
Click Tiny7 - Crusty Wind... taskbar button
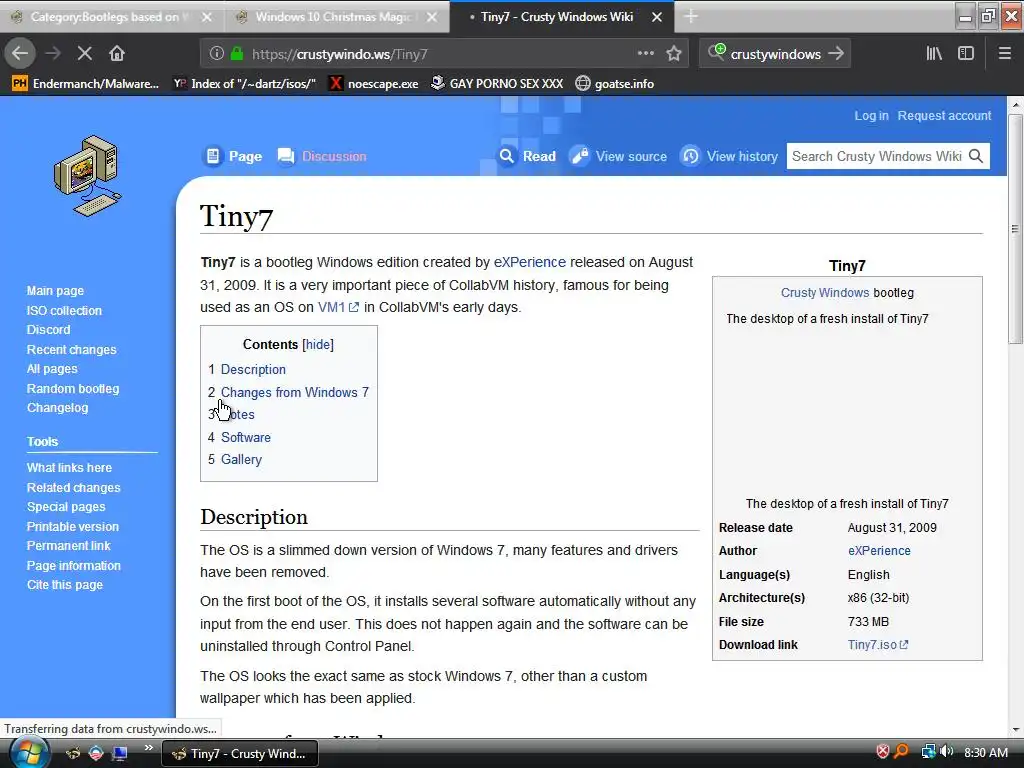pyautogui.click(x=240, y=754)
